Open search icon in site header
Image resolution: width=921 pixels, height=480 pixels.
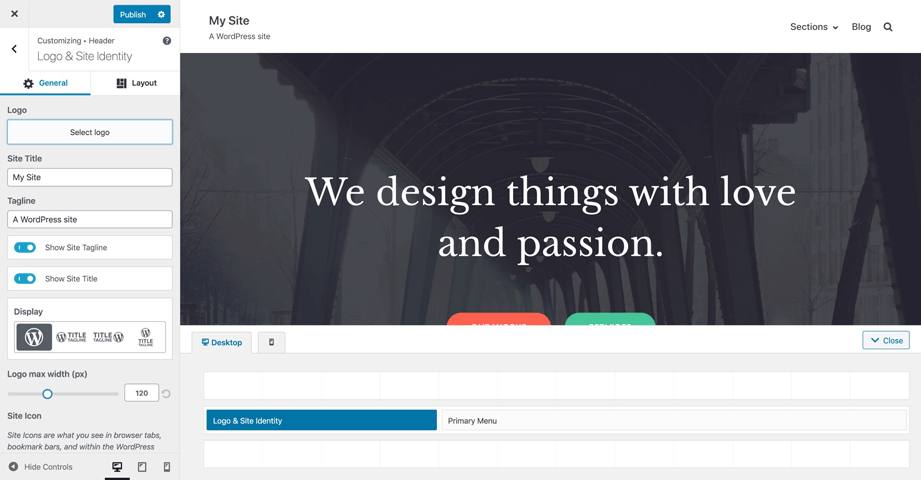pos(888,27)
